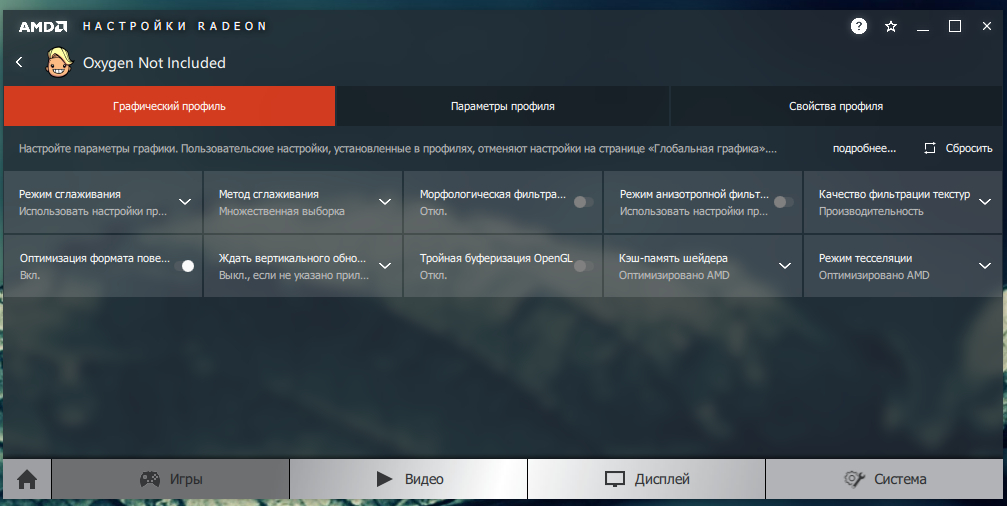Switch to Свойства профиля tab
Viewport: 1007px width, 506px height.
click(836, 106)
